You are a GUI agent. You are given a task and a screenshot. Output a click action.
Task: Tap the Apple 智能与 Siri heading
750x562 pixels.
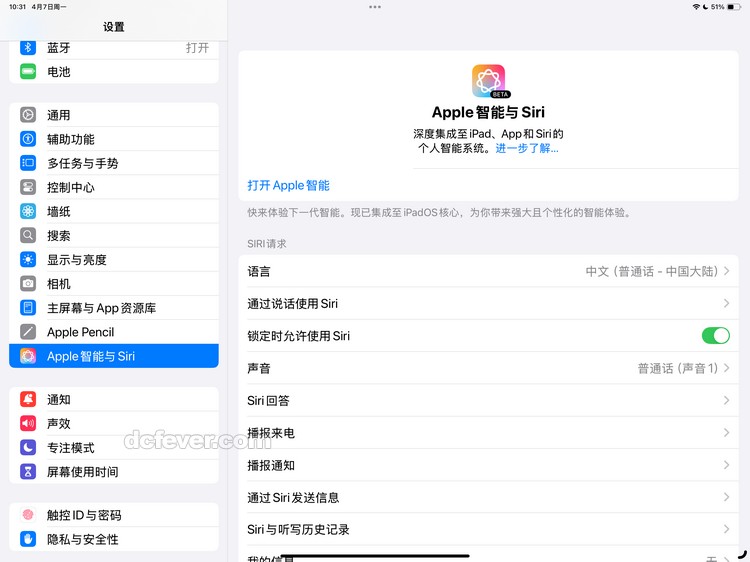click(488, 112)
